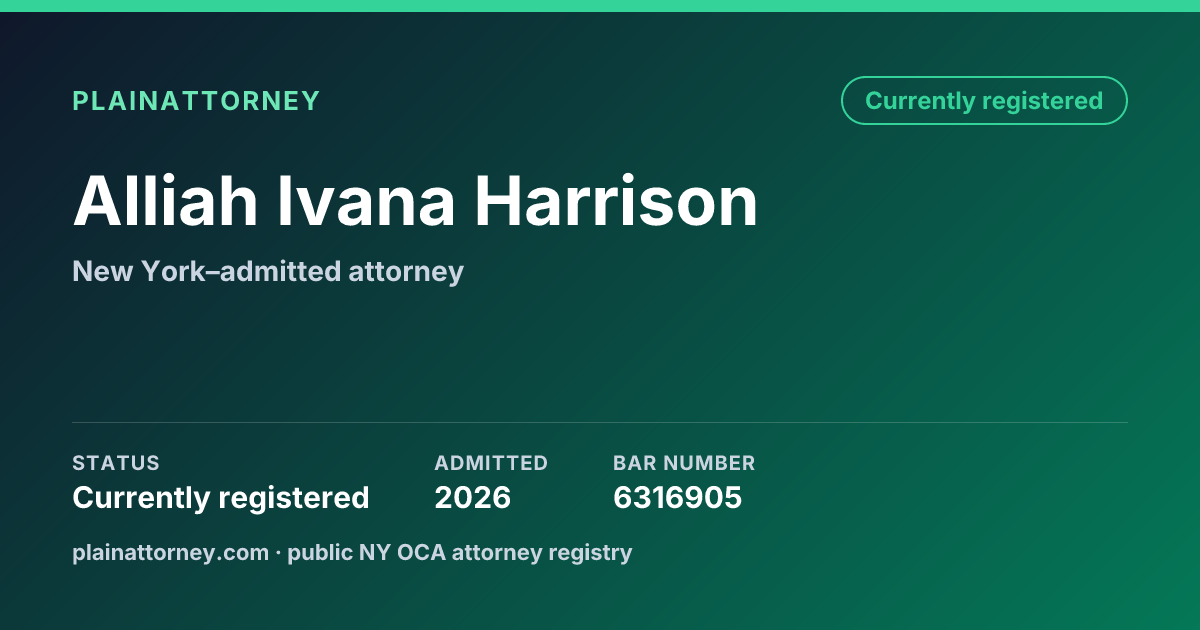Click the Currently registered status badge
1200x630 pixels.
point(984,101)
